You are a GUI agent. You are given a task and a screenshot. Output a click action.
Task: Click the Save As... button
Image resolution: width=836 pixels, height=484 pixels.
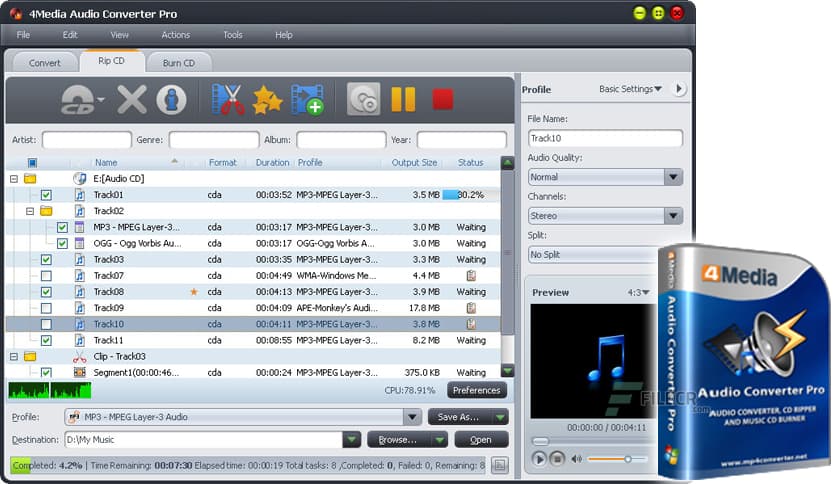[460, 417]
